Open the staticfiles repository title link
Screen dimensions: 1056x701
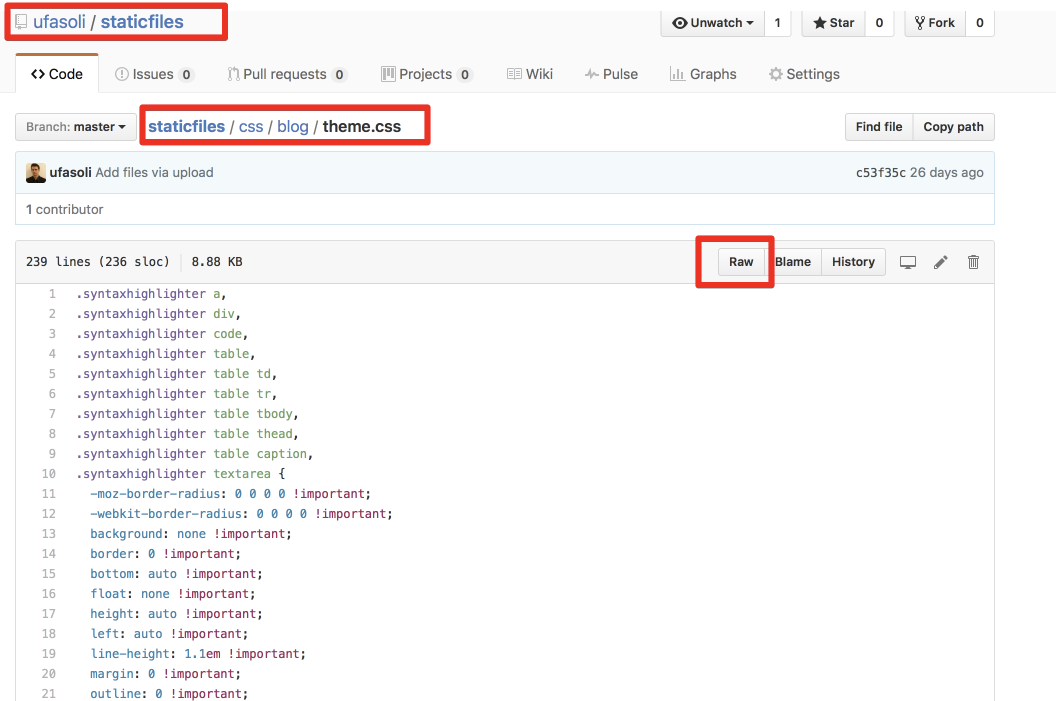142,22
